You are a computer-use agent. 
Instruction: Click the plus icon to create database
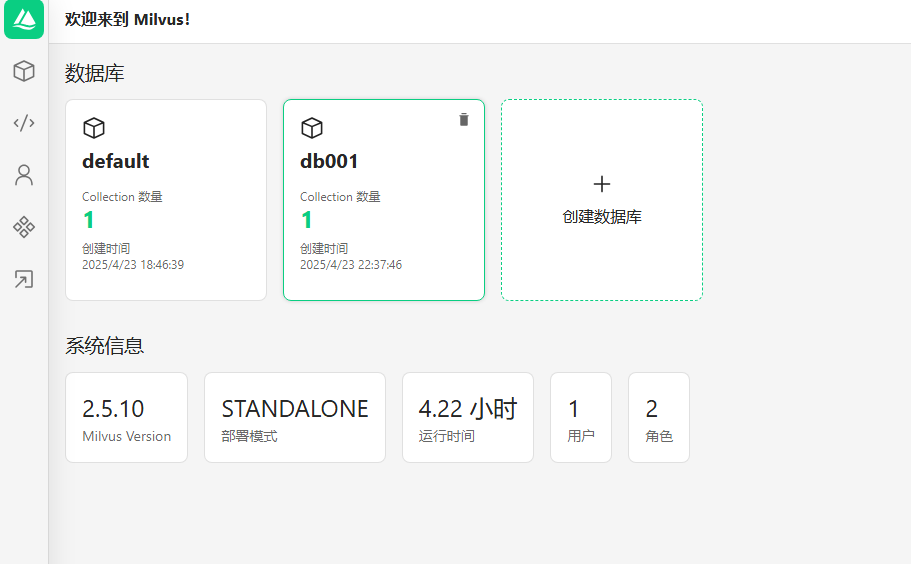[602, 184]
